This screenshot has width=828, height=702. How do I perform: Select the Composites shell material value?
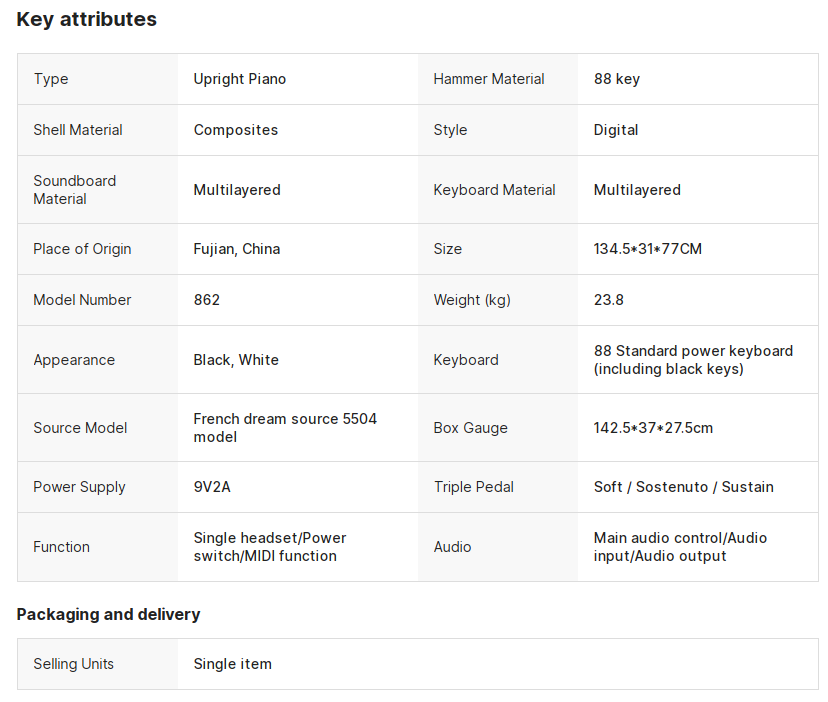236,130
